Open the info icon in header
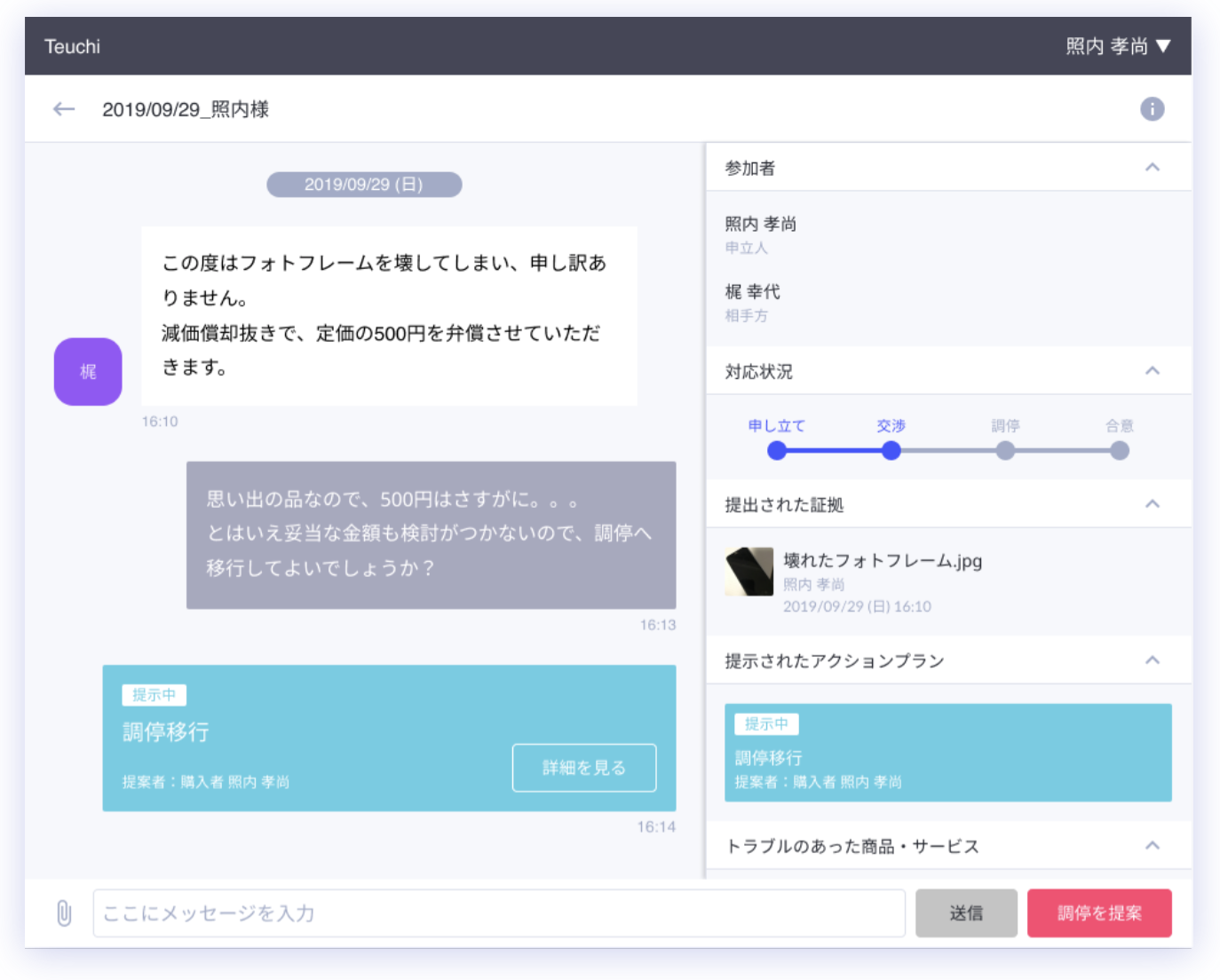This screenshot has height=980, width=1220. tap(1152, 109)
